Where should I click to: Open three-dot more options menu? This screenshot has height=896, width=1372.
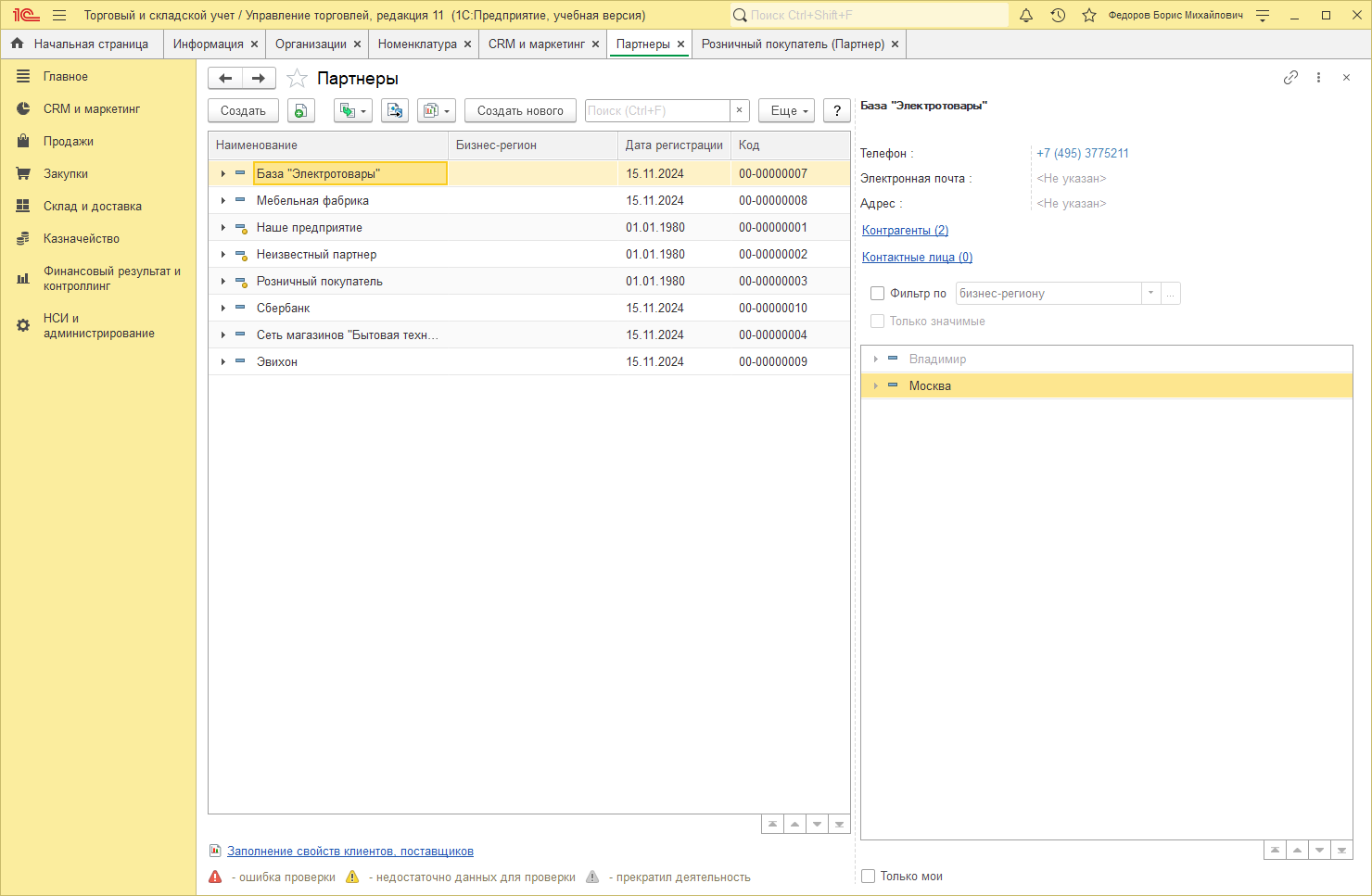(x=1318, y=78)
